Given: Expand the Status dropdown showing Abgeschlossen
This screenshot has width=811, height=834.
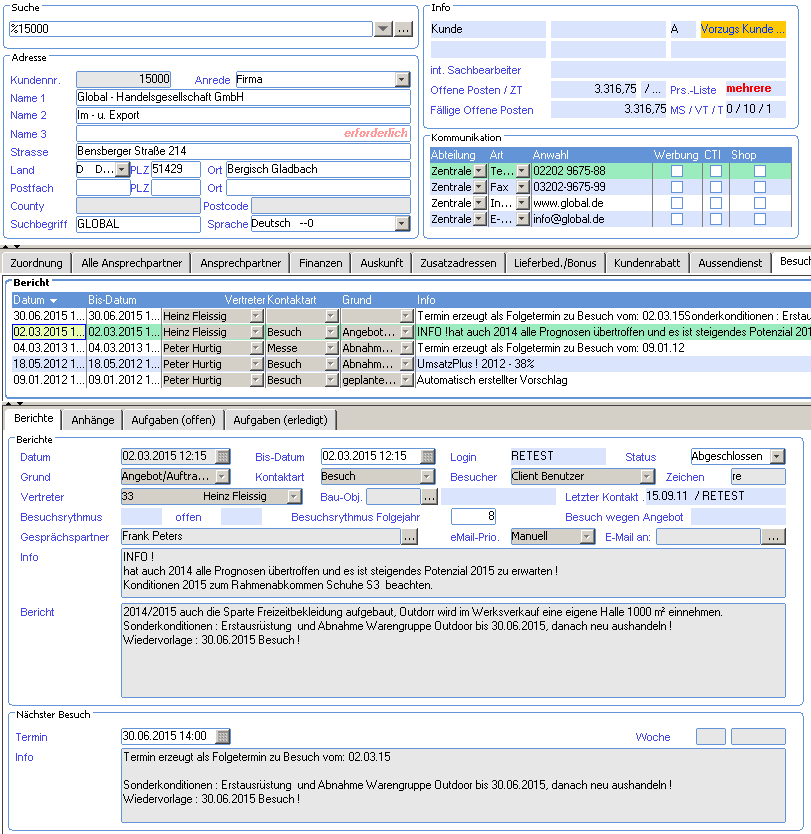Looking at the screenshot, I should coord(777,456).
